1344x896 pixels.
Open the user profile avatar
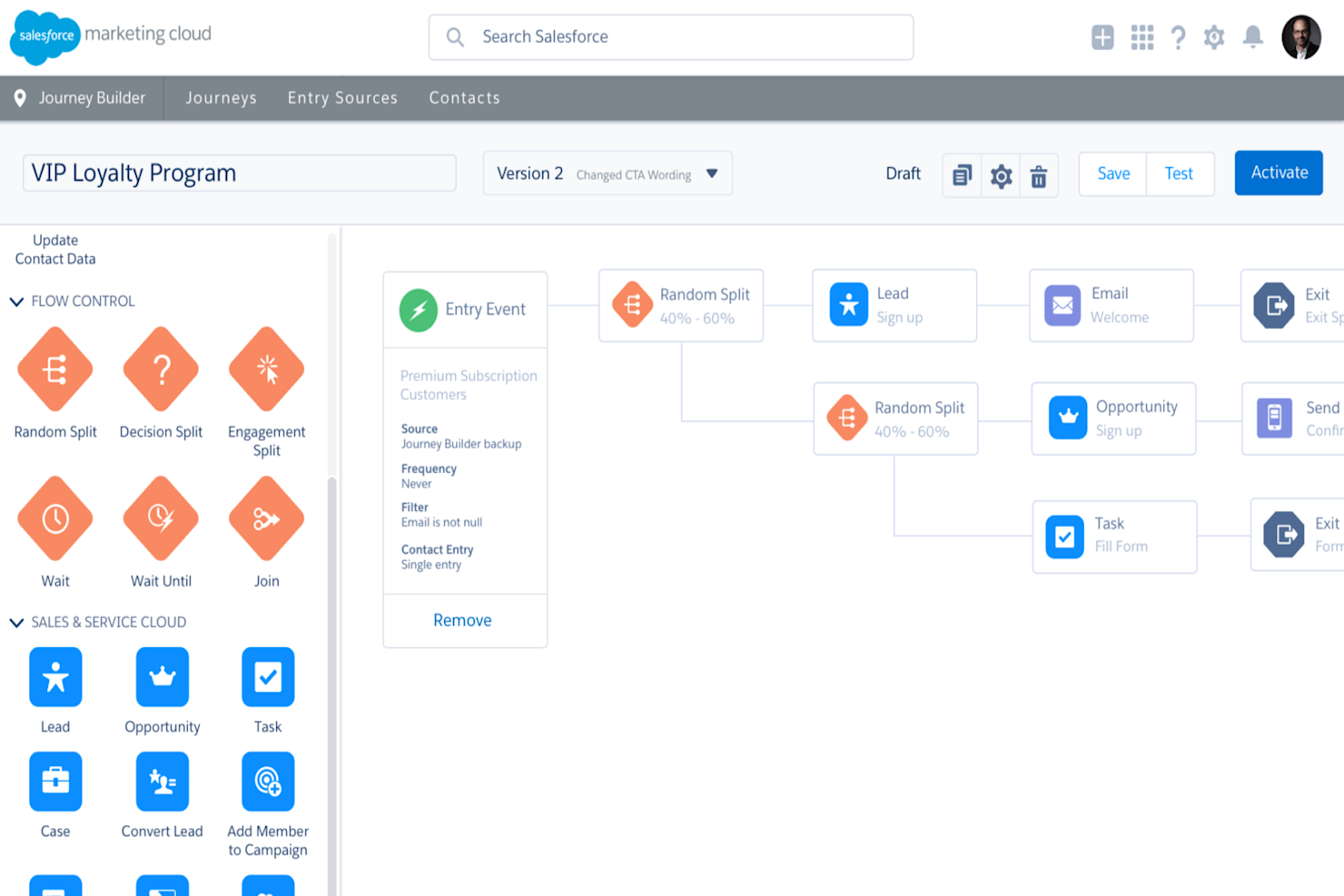pyautogui.click(x=1301, y=37)
